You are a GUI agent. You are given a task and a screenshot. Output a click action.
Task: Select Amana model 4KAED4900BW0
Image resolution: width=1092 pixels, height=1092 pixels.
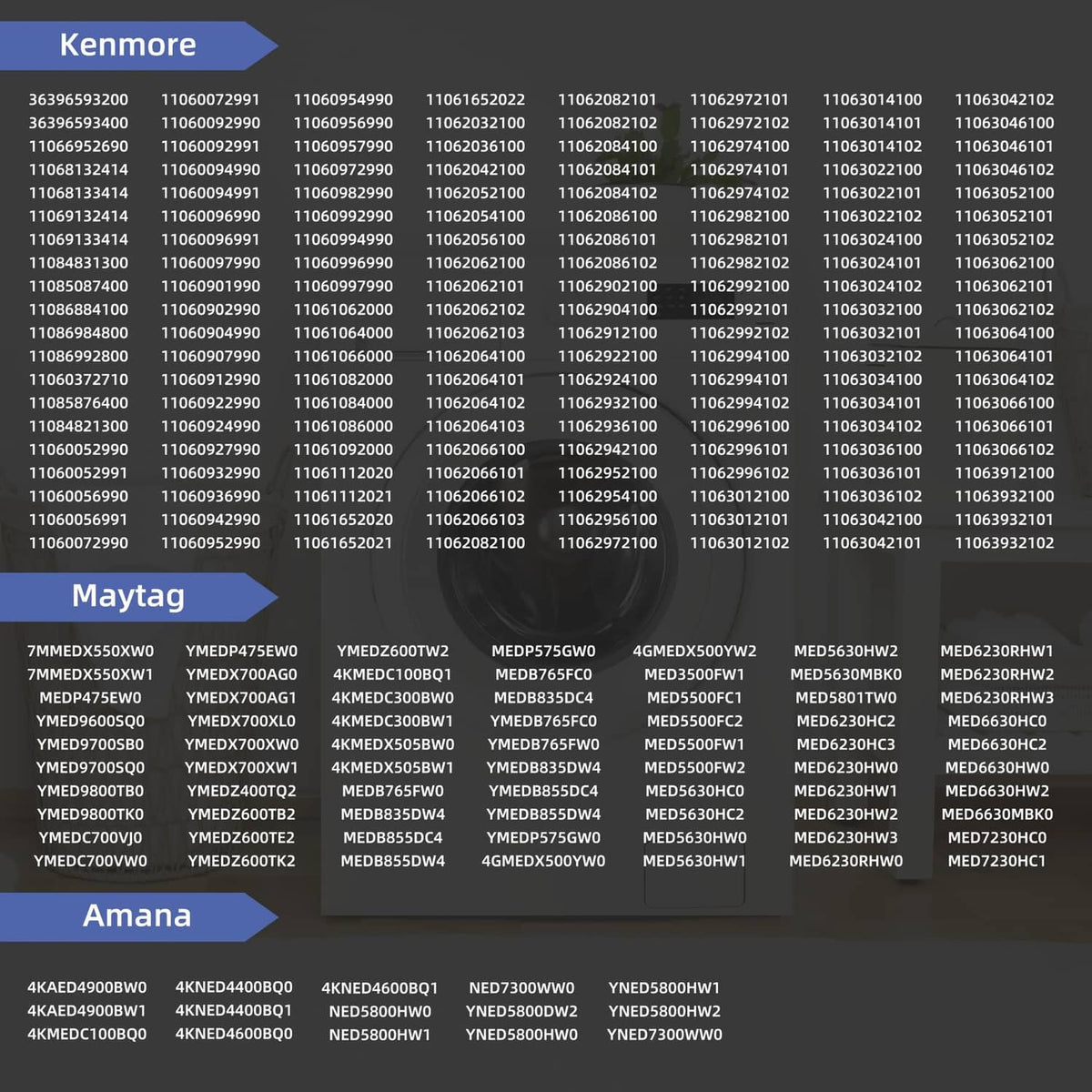tap(86, 987)
